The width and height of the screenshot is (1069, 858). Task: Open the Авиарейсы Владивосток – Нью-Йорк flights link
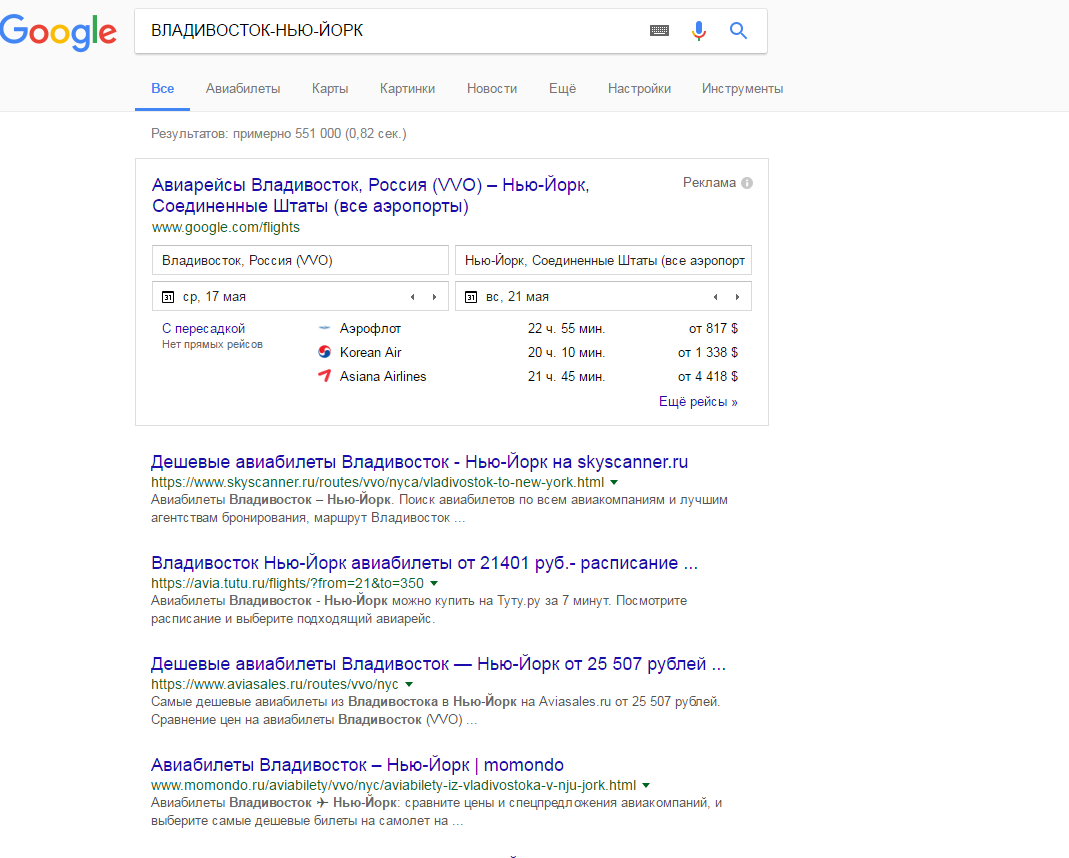[370, 196]
